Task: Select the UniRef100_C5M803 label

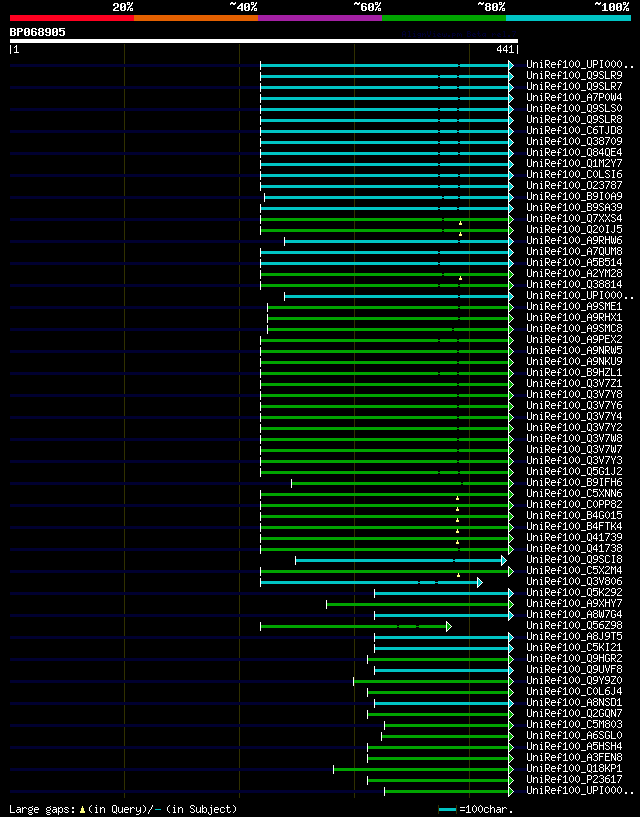Action: coord(574,724)
